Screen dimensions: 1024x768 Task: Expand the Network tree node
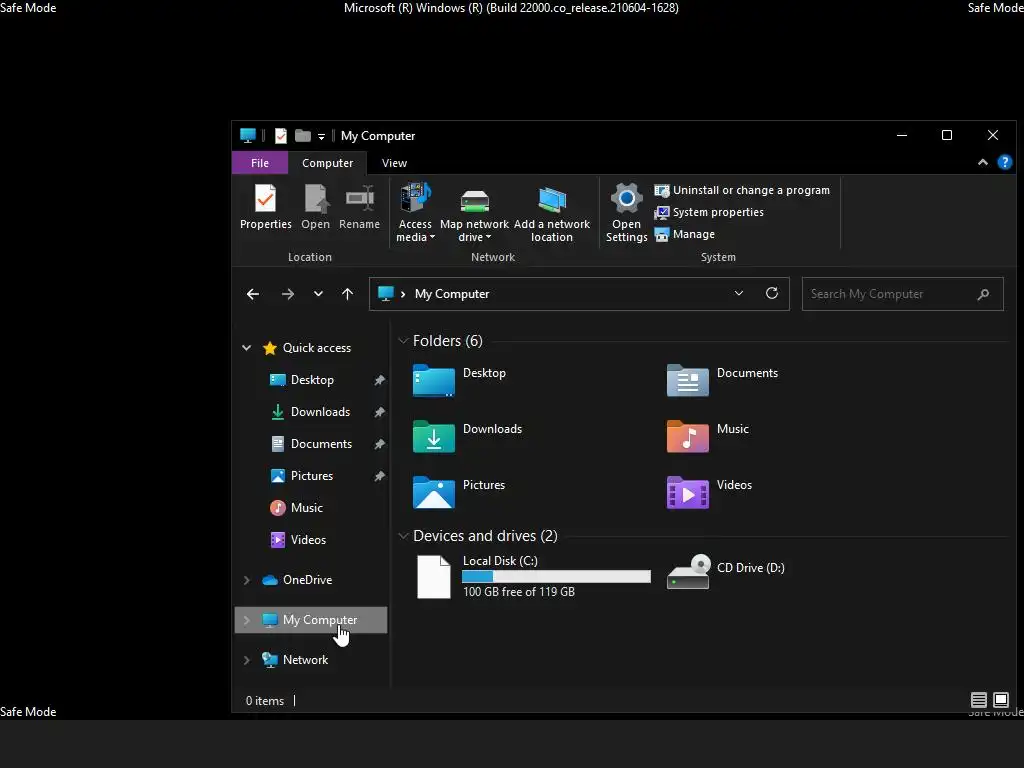pyautogui.click(x=246, y=660)
